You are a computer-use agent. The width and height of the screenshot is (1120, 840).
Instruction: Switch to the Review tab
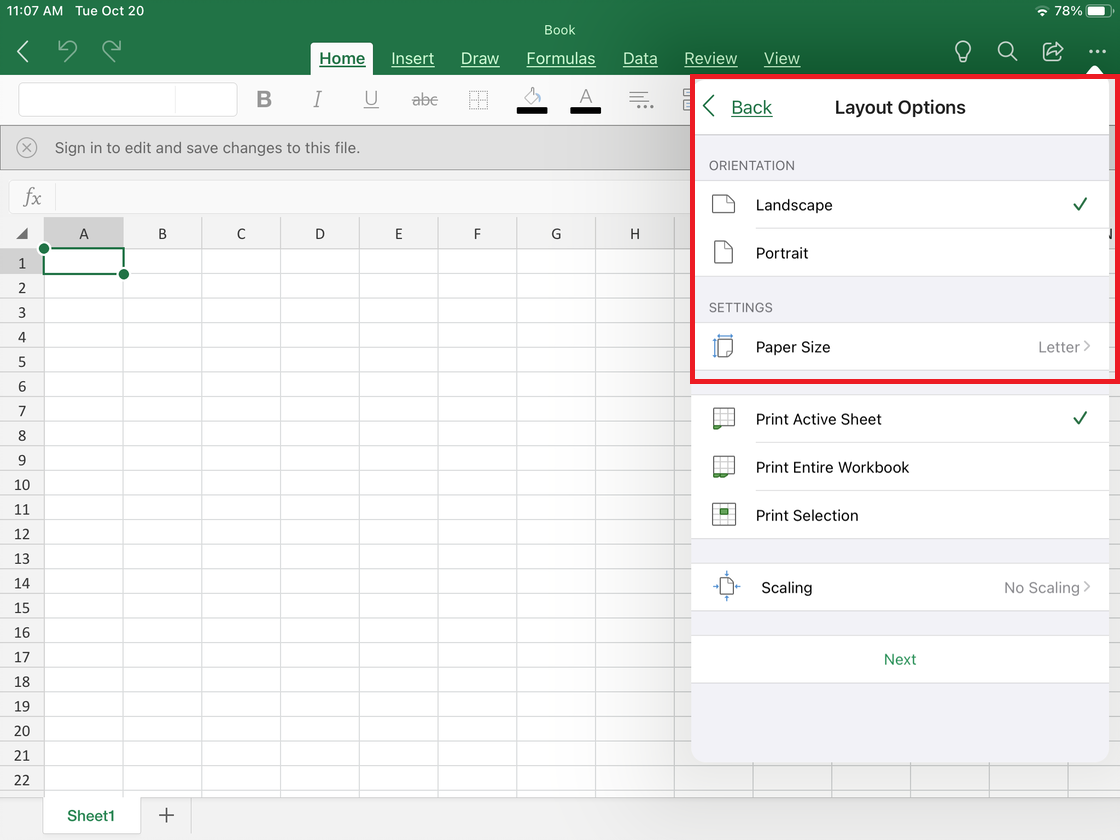point(710,59)
